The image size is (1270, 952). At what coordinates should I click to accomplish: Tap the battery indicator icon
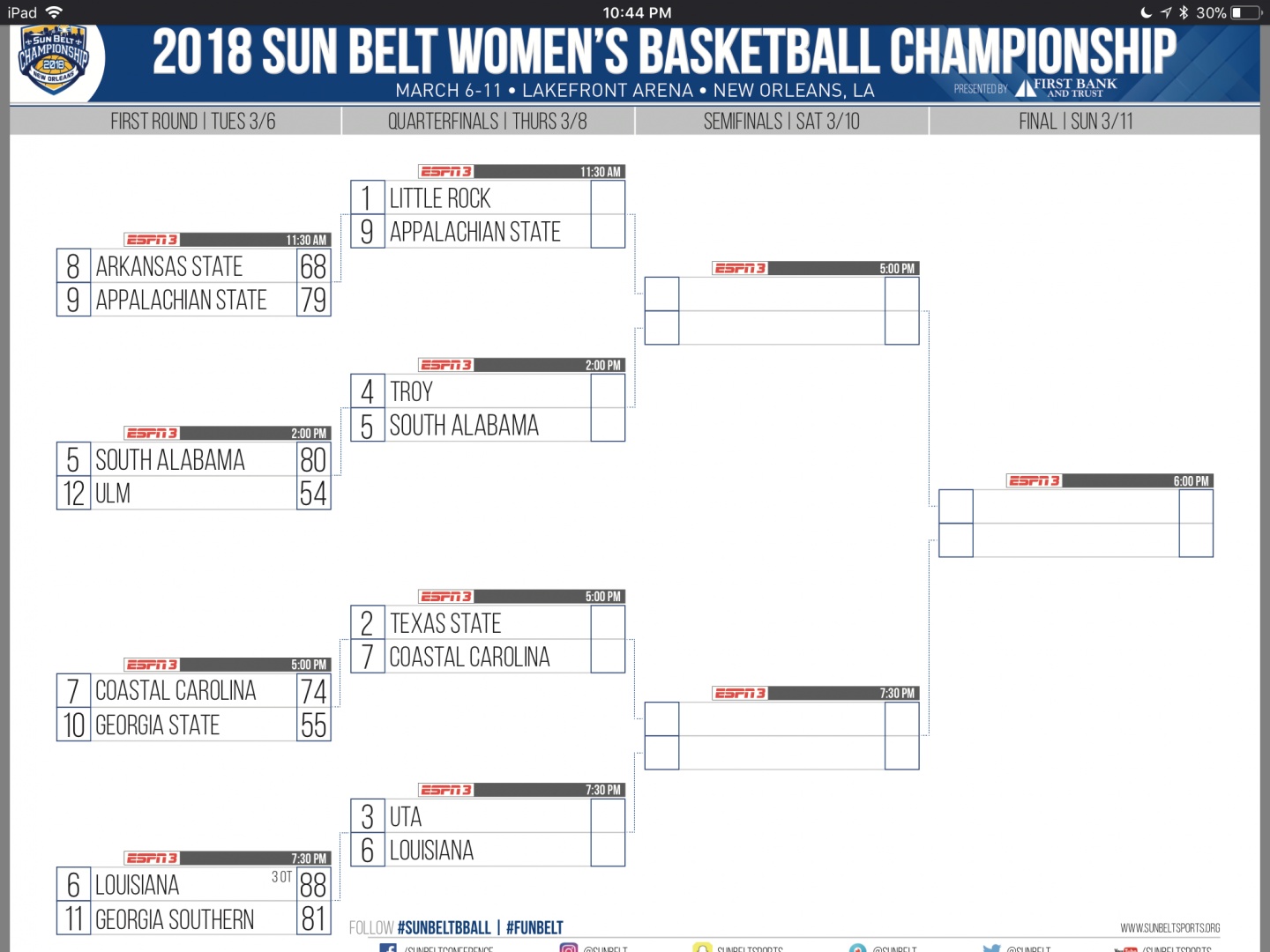click(x=1246, y=12)
